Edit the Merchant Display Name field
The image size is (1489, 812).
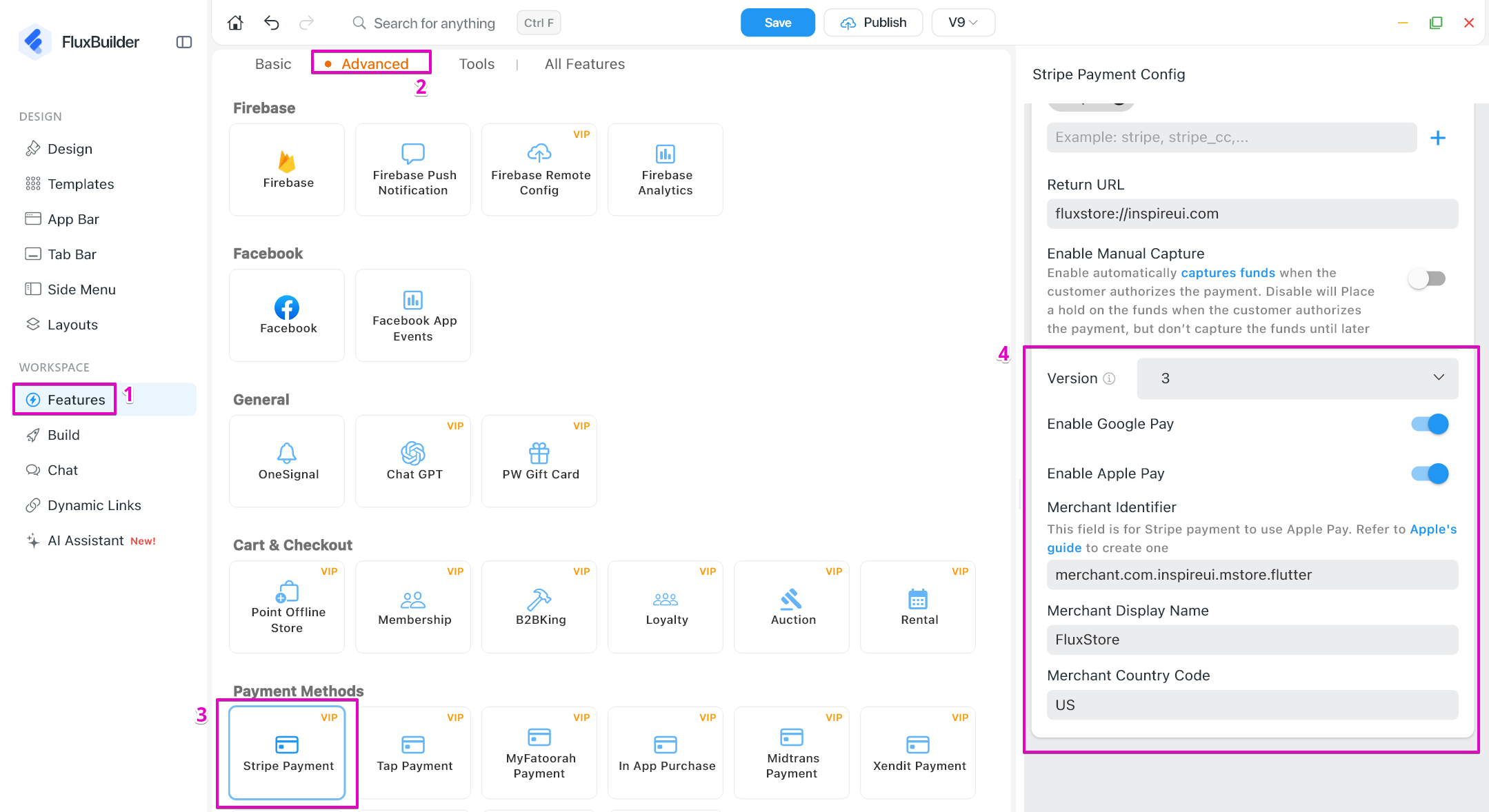click(x=1252, y=640)
